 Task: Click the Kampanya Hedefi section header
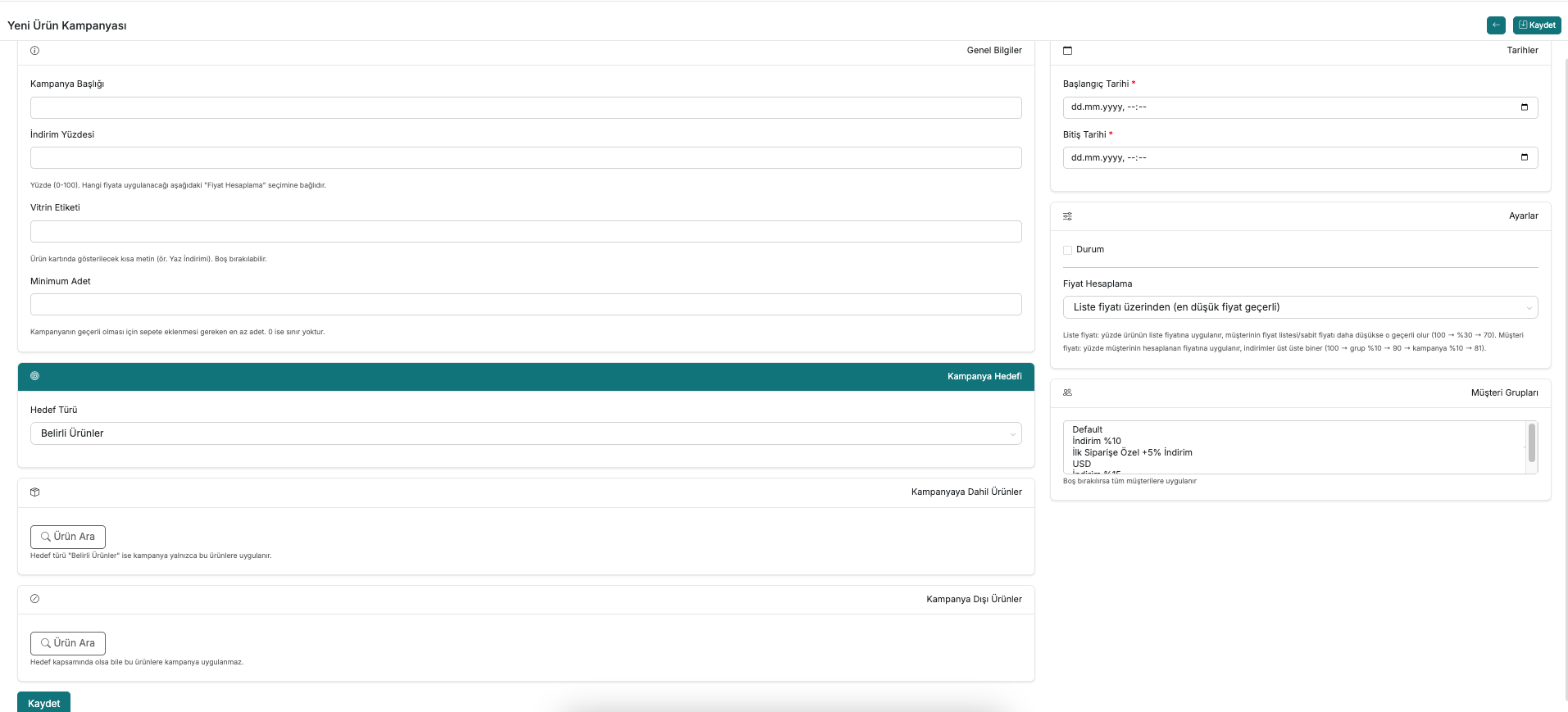(x=526, y=377)
